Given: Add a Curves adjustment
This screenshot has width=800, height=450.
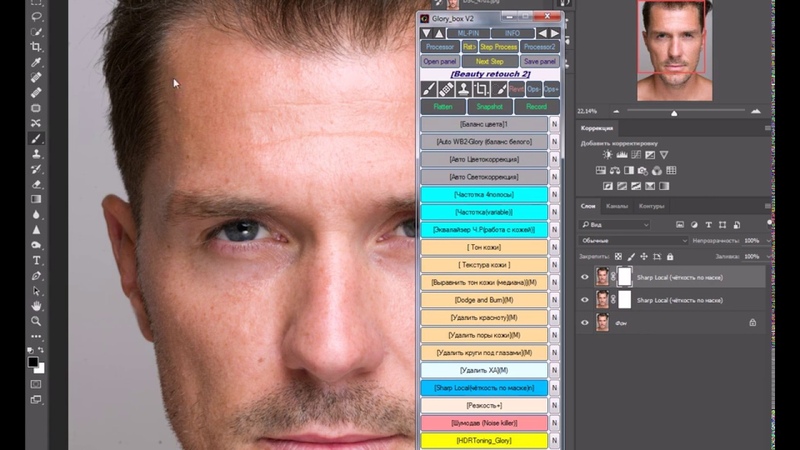Looking at the screenshot, I should coord(636,155).
